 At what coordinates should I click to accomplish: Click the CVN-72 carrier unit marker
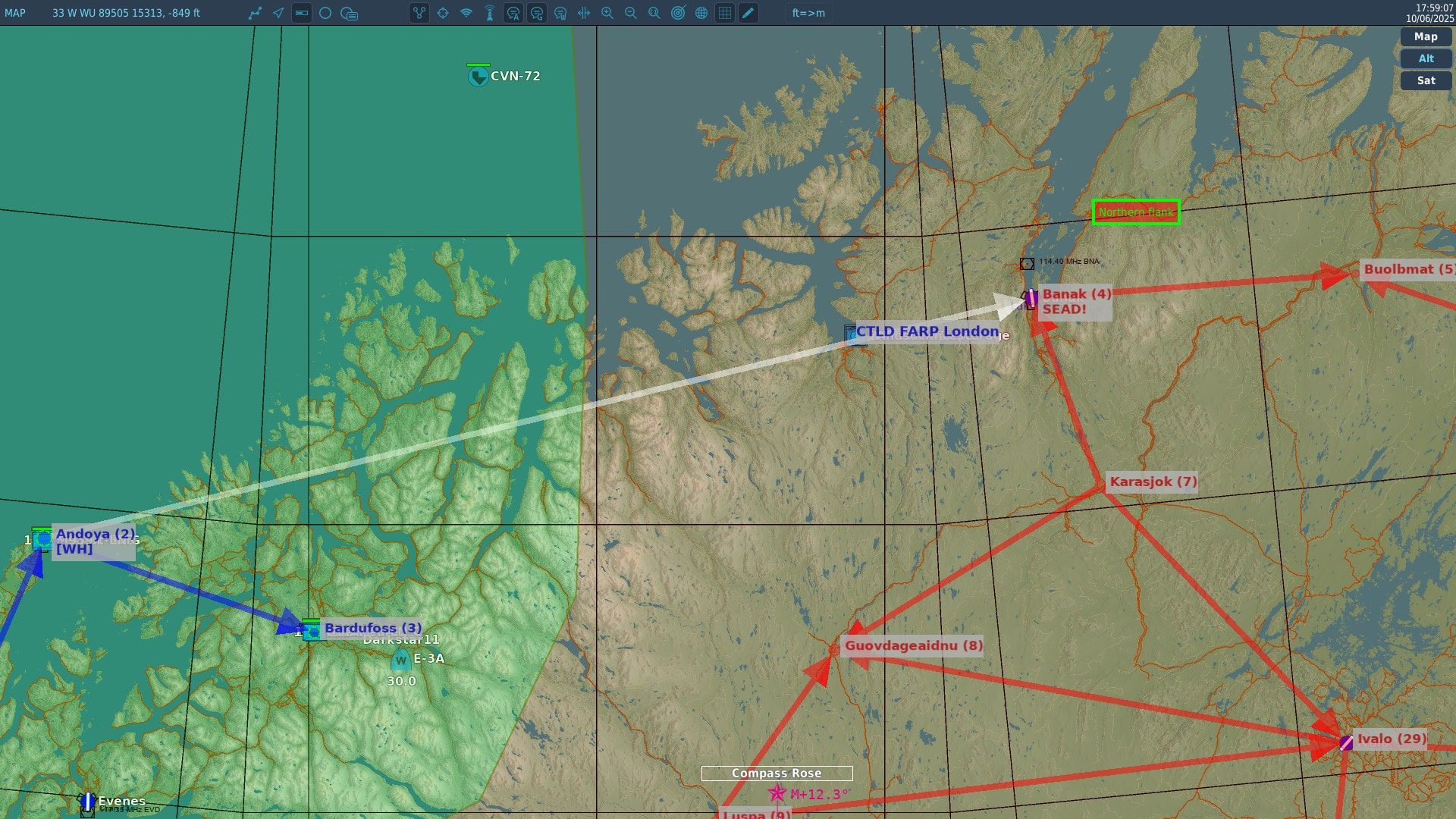click(478, 76)
